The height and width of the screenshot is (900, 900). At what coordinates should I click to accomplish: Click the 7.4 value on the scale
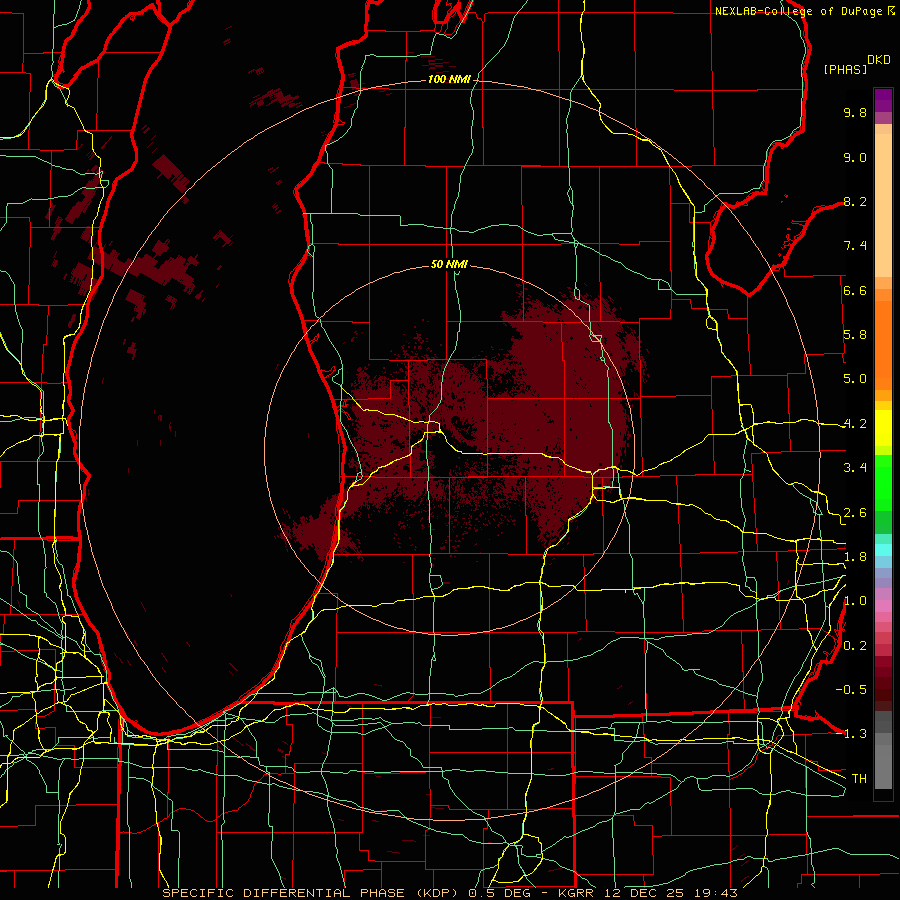click(x=855, y=246)
